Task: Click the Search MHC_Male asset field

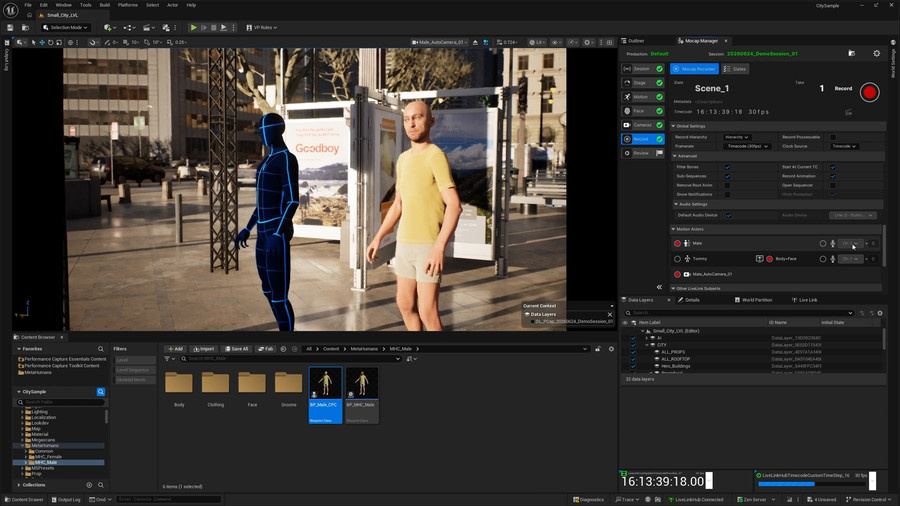Action: coord(290,359)
